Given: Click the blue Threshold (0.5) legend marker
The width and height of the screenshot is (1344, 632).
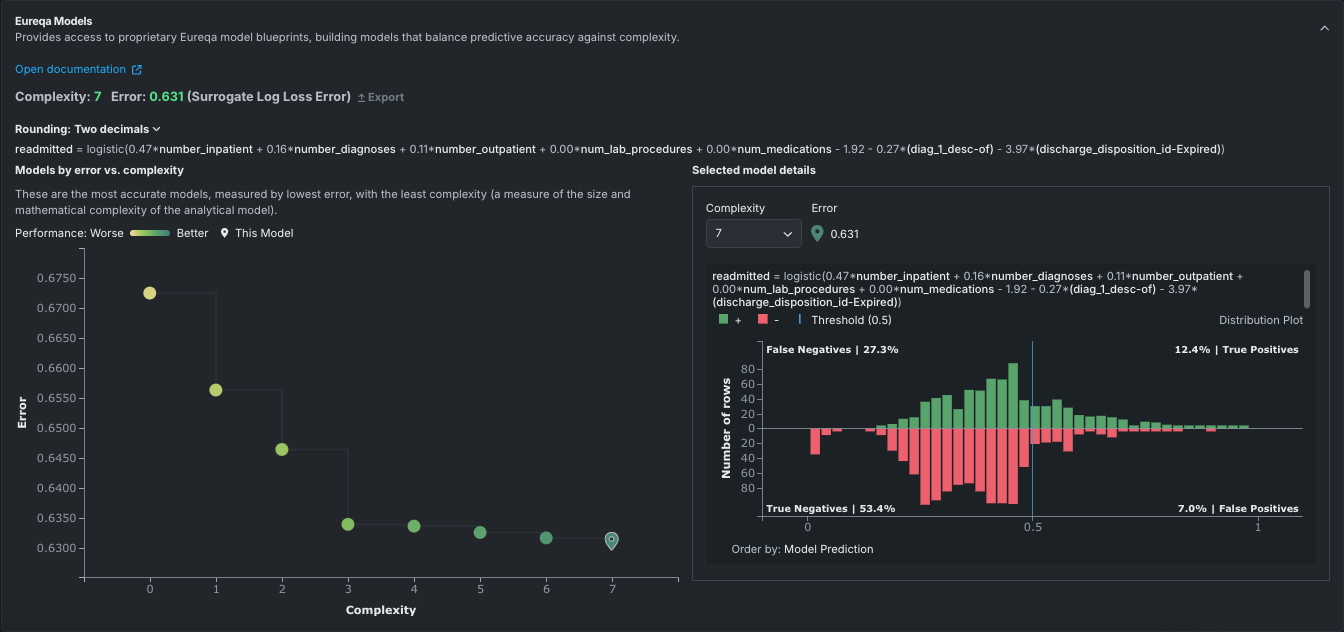Looking at the screenshot, I should click(x=799, y=320).
